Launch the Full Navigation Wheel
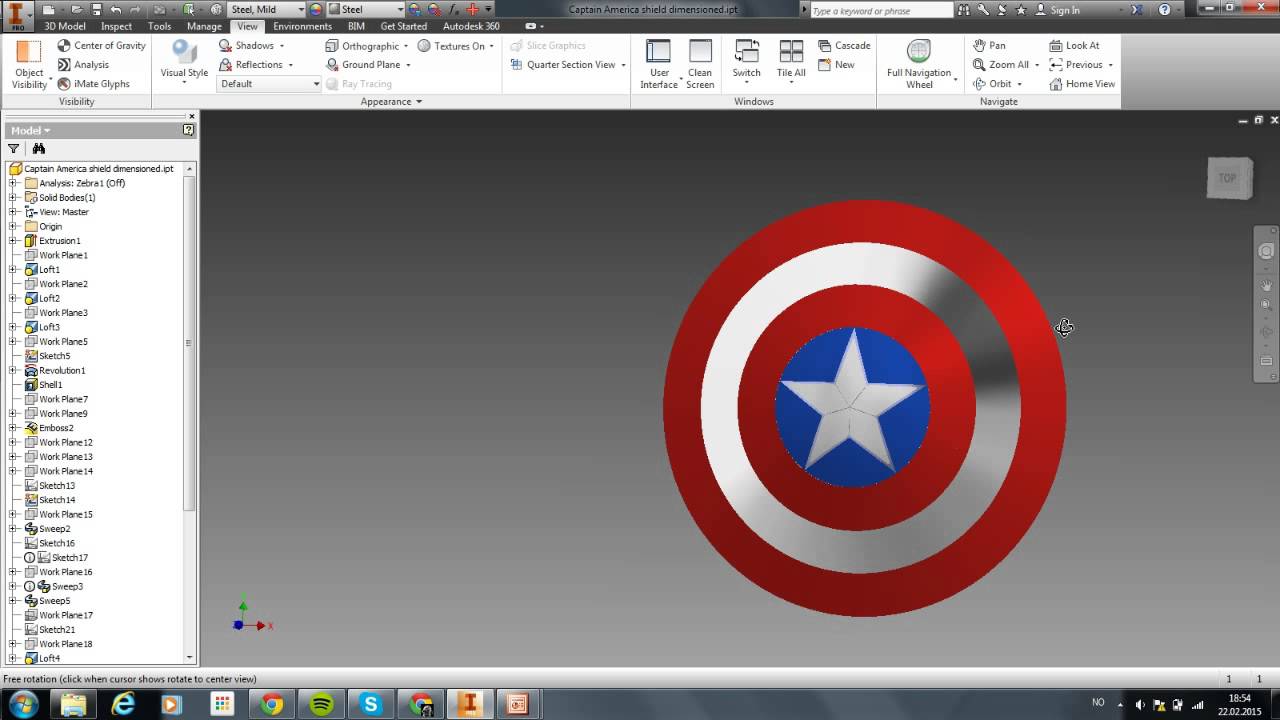 click(x=919, y=65)
